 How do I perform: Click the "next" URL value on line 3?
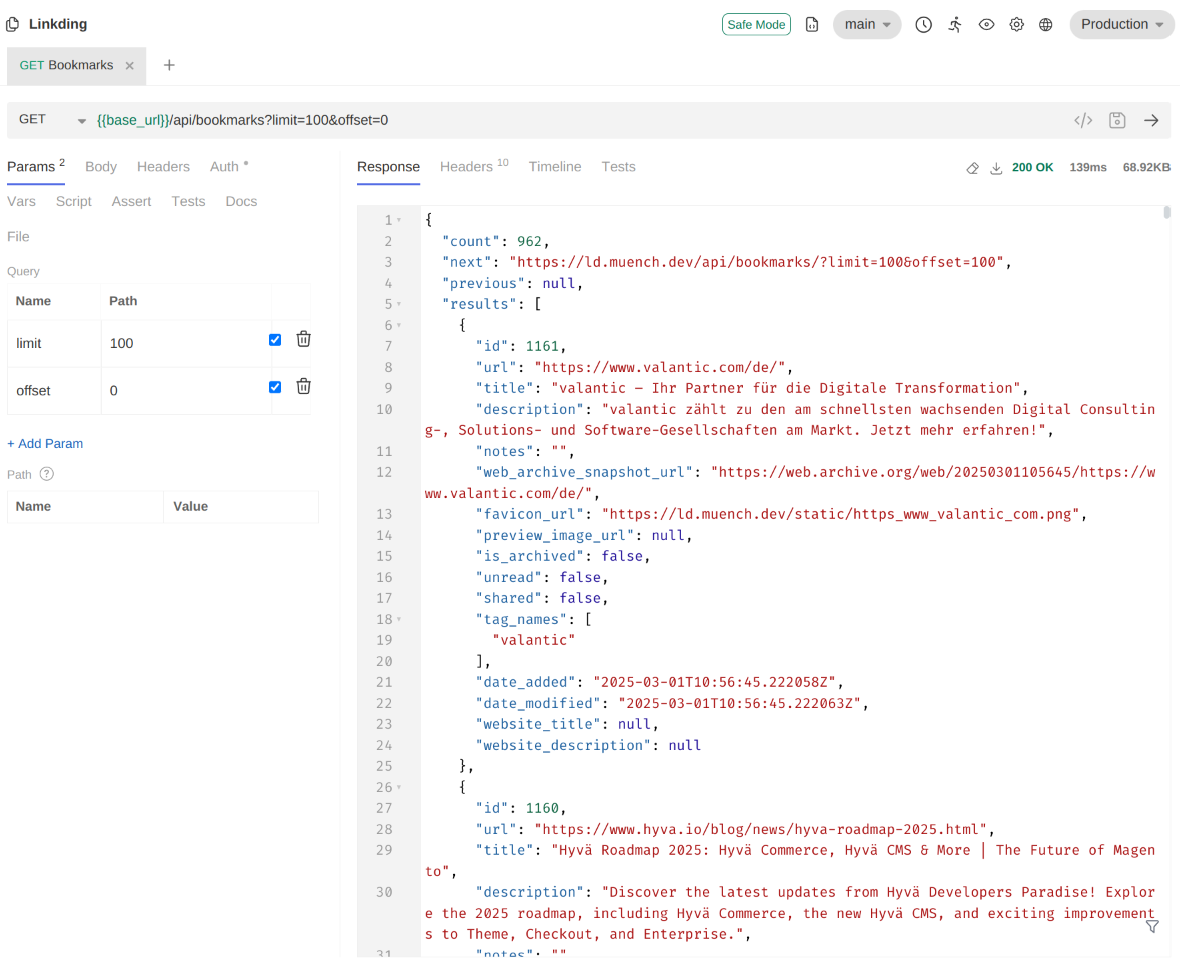[x=756, y=263]
